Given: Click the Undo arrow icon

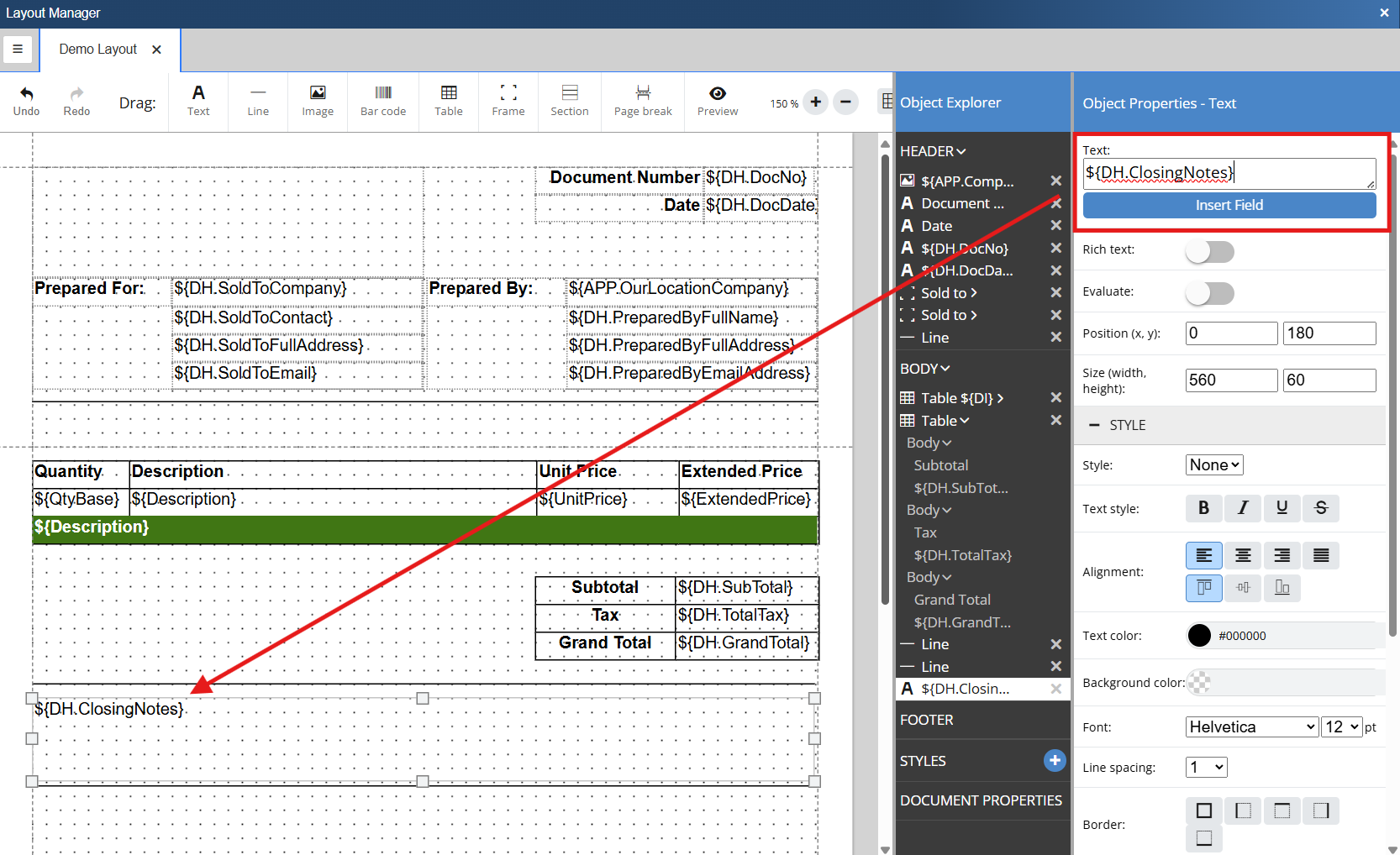Looking at the screenshot, I should (x=26, y=94).
